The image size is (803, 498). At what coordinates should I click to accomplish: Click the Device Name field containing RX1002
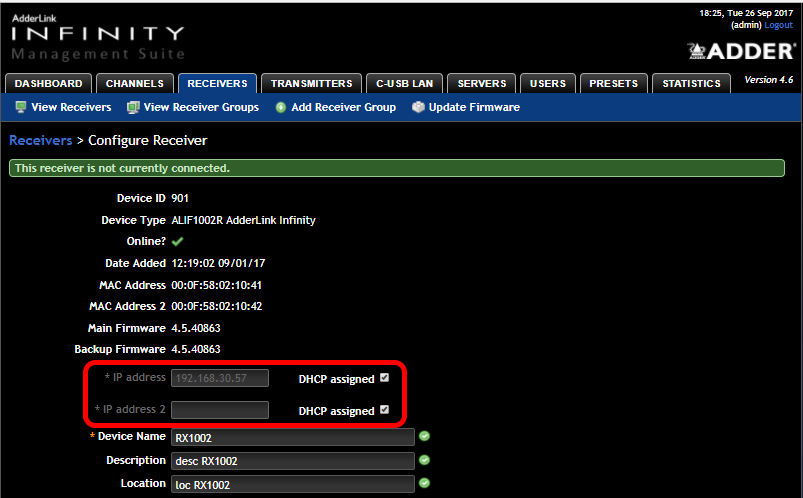[x=292, y=437]
